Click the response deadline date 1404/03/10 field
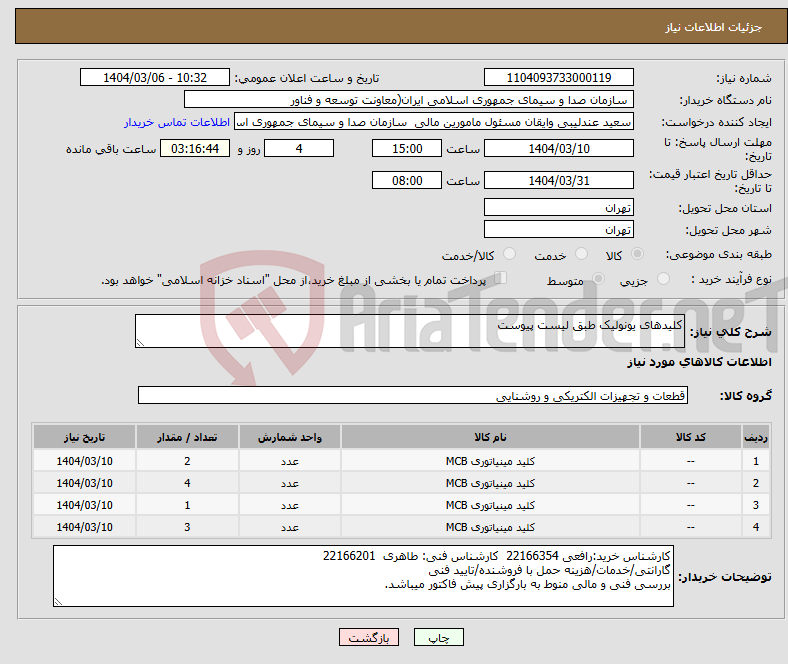Image resolution: width=788 pixels, height=664 pixels. point(558,149)
